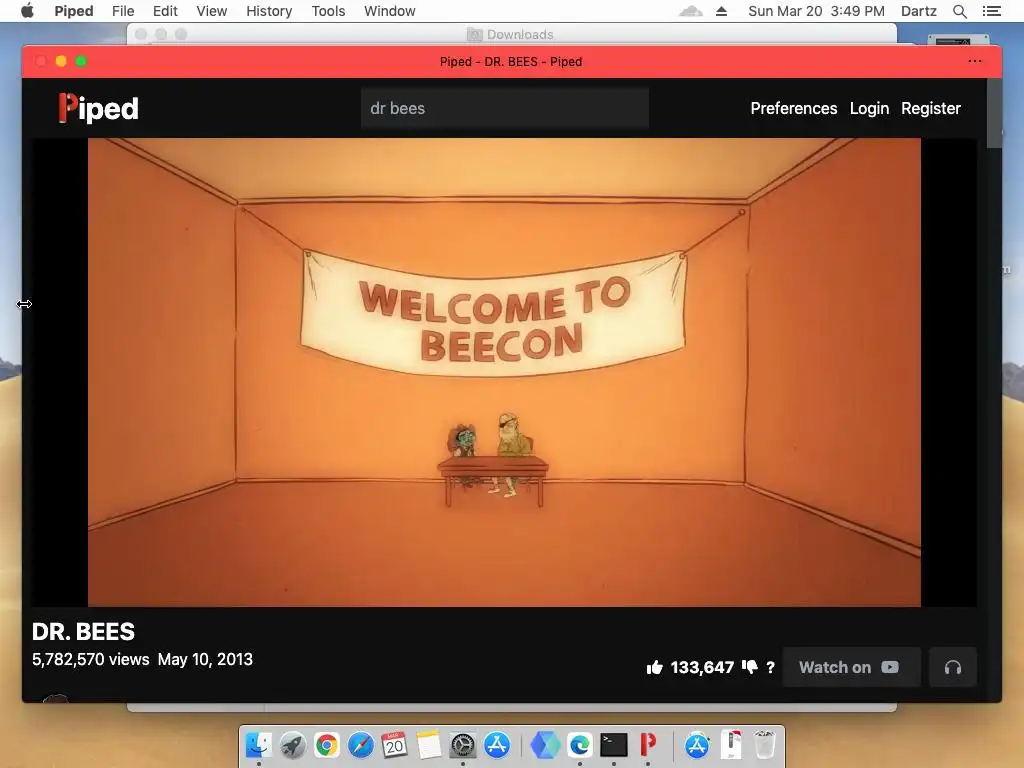Click the thumbs-down dislike icon
1024x768 pixels.
point(750,667)
